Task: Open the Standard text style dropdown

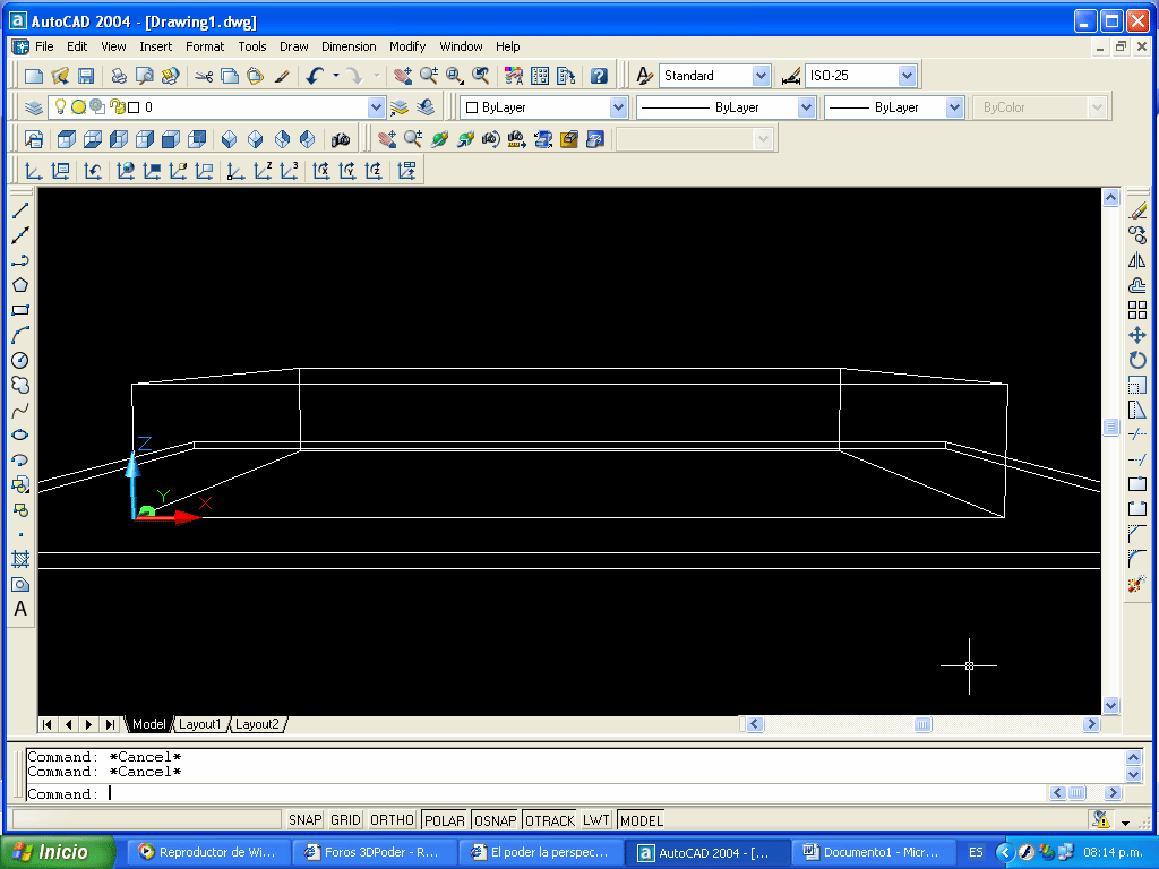Action: tap(761, 75)
